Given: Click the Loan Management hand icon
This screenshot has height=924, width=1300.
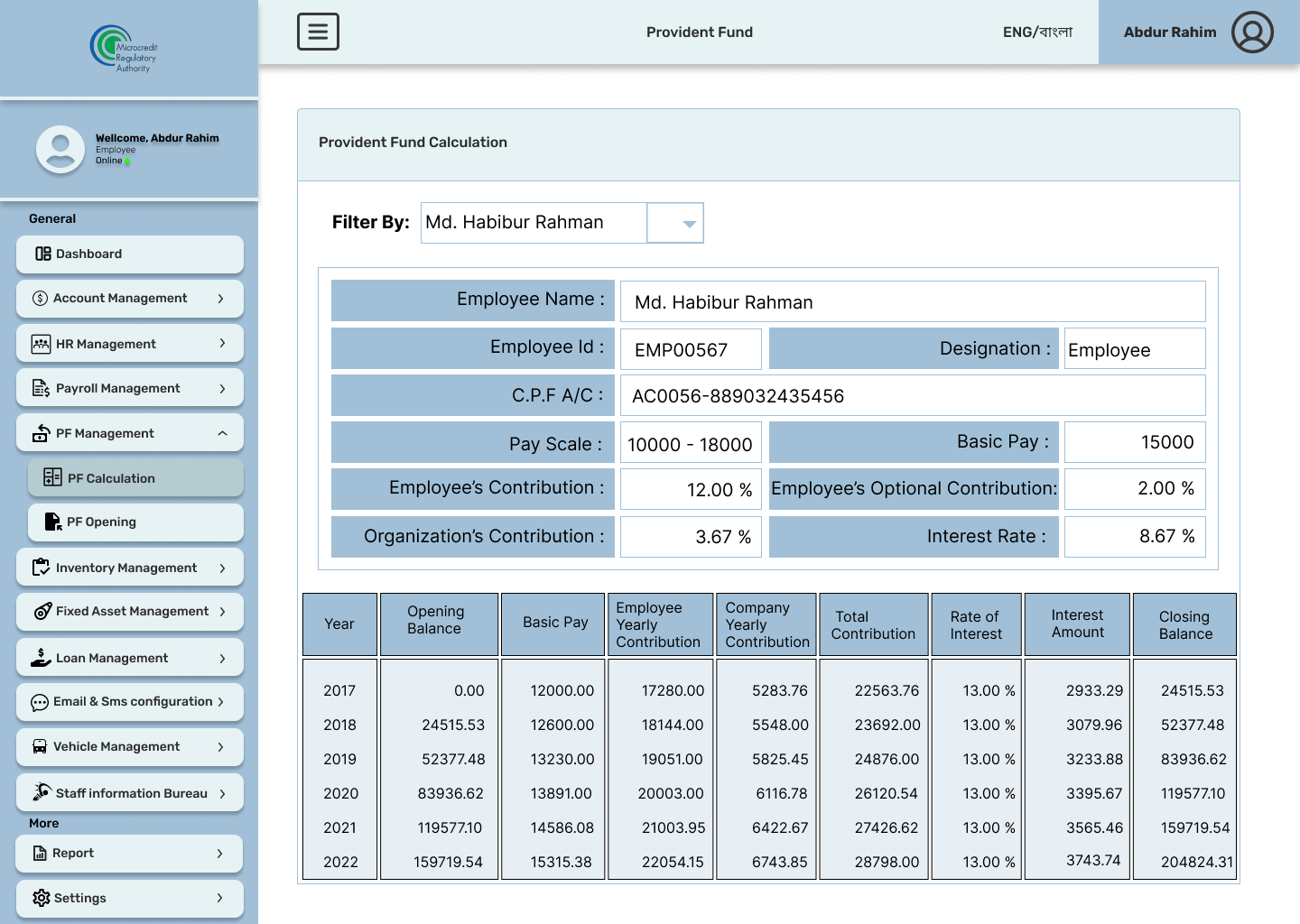Looking at the screenshot, I should (41, 658).
